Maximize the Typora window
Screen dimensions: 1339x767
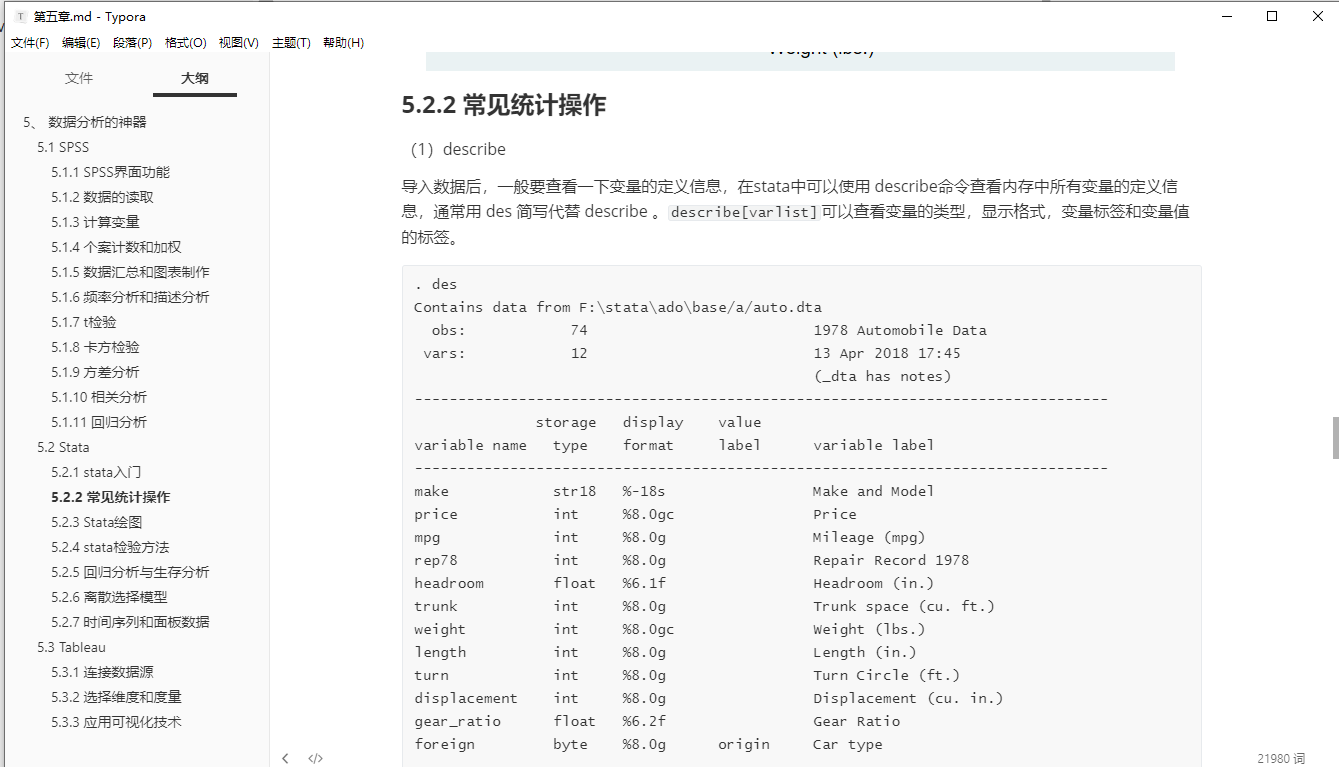point(1272,16)
